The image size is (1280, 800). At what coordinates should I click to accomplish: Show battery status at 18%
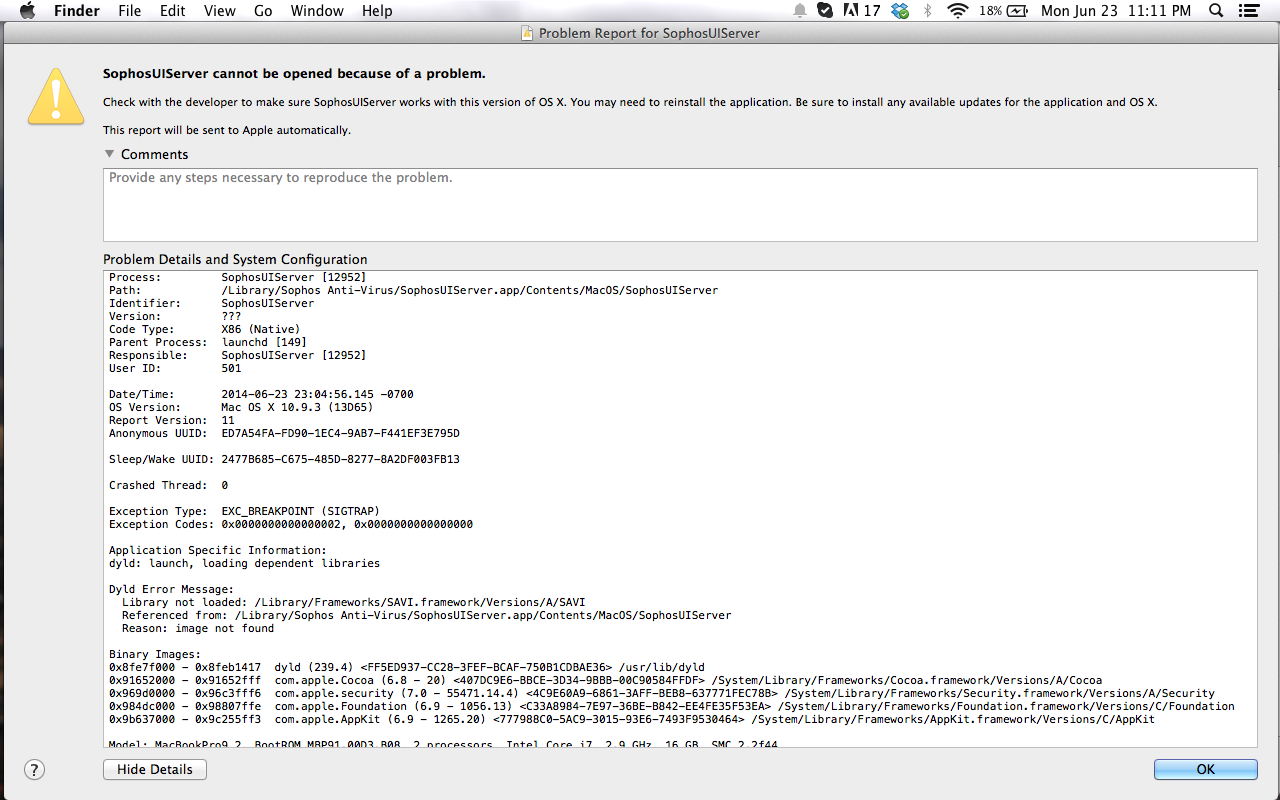pyautogui.click(x=1003, y=11)
